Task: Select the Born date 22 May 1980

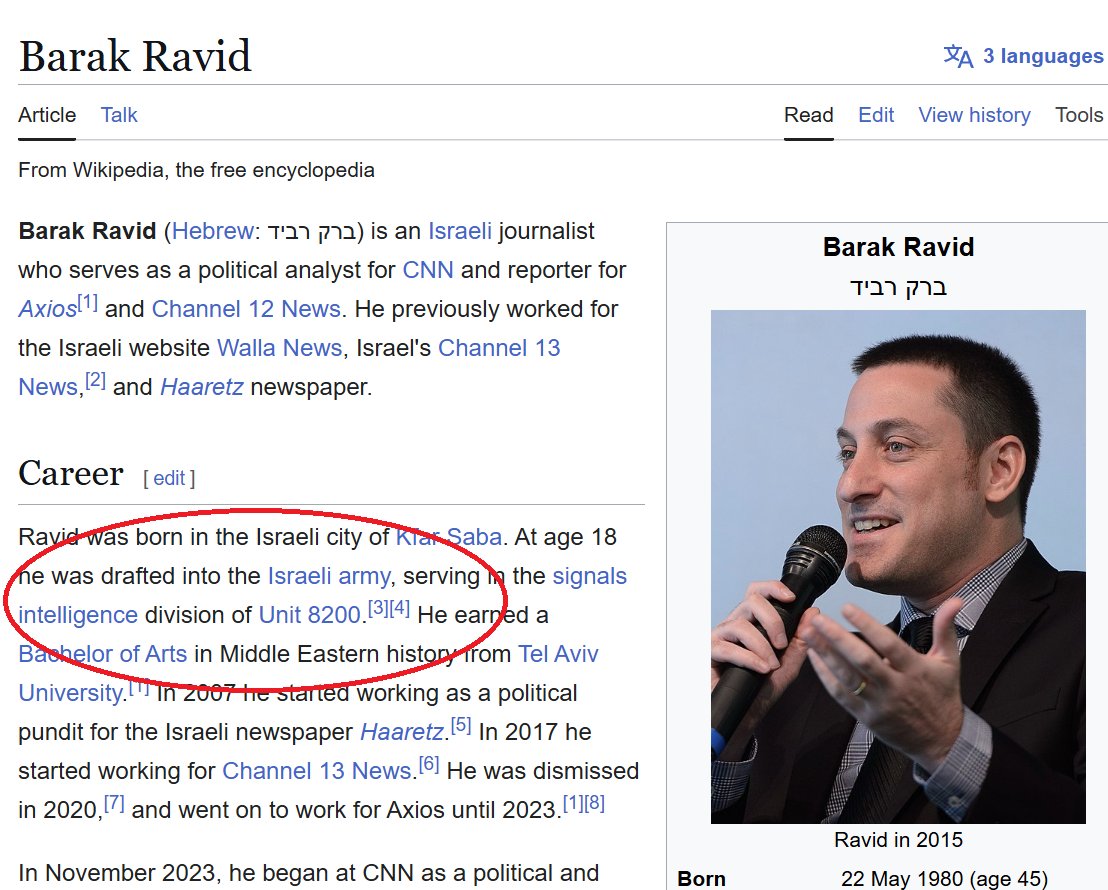Action: [x=902, y=879]
